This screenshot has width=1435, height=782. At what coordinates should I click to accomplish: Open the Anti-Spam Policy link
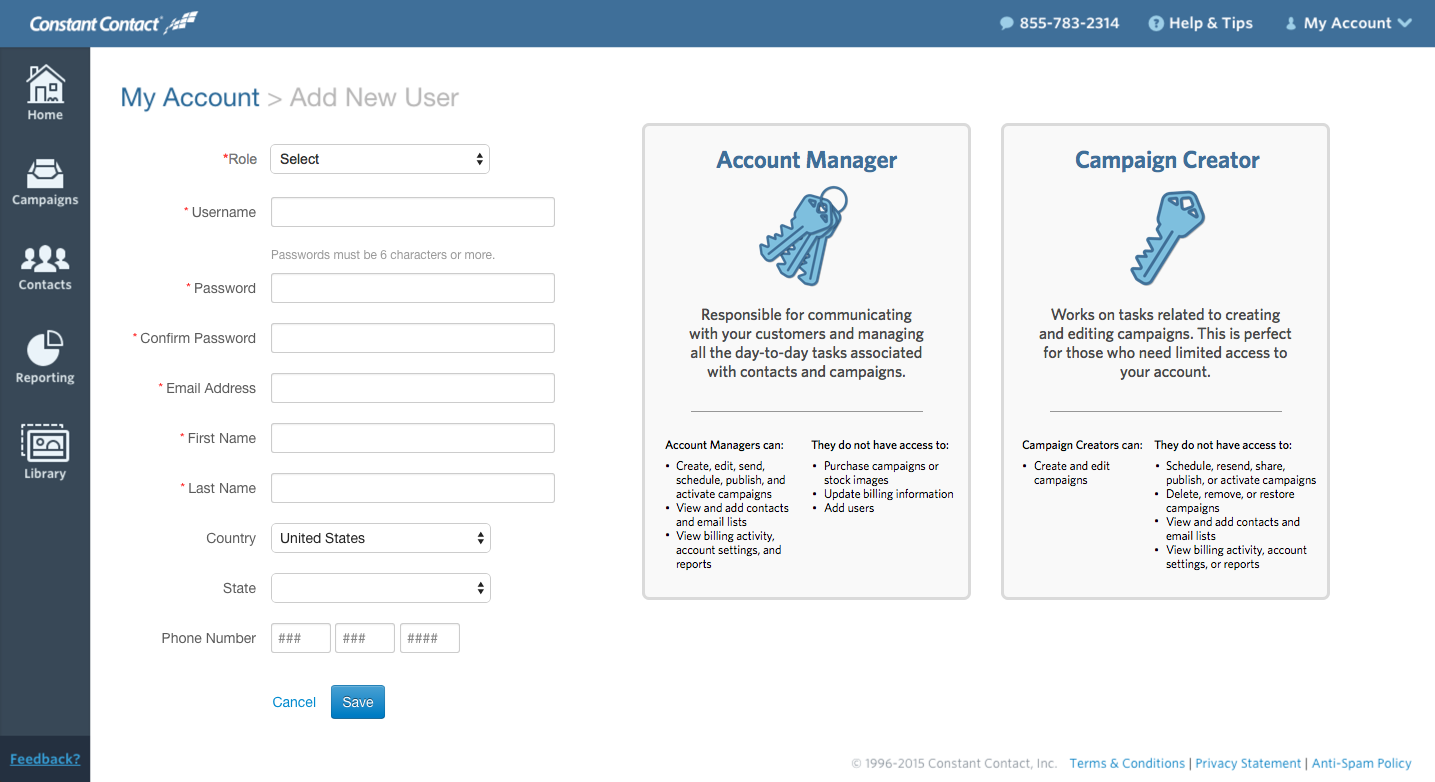[x=1361, y=763]
